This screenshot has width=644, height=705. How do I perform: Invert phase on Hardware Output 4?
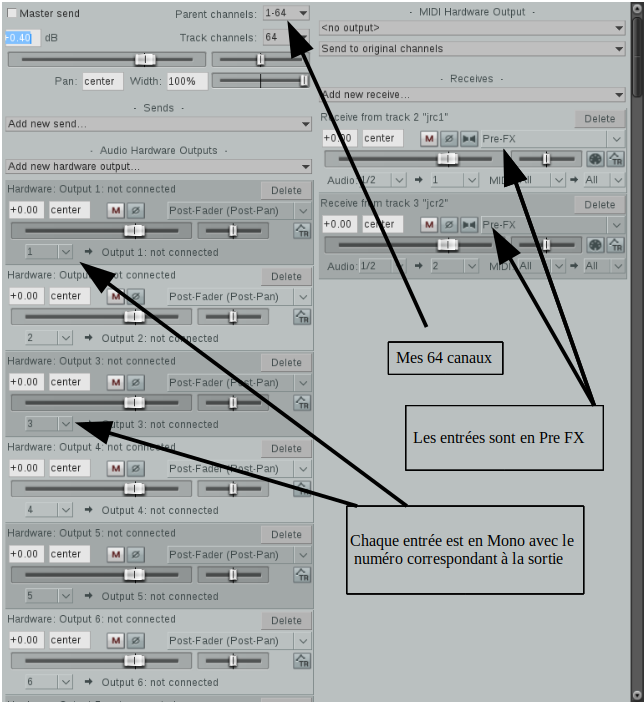135,468
